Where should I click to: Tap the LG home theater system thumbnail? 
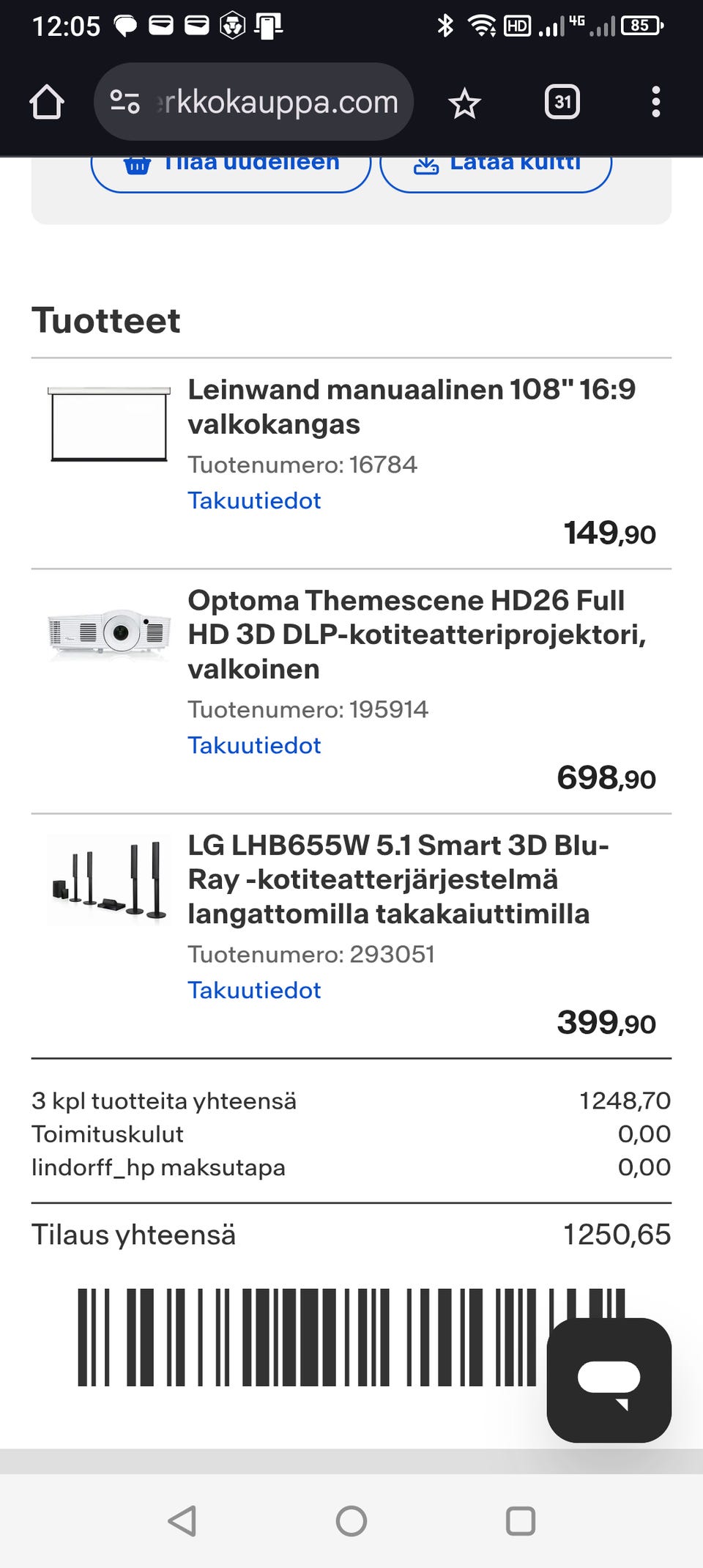(x=109, y=880)
